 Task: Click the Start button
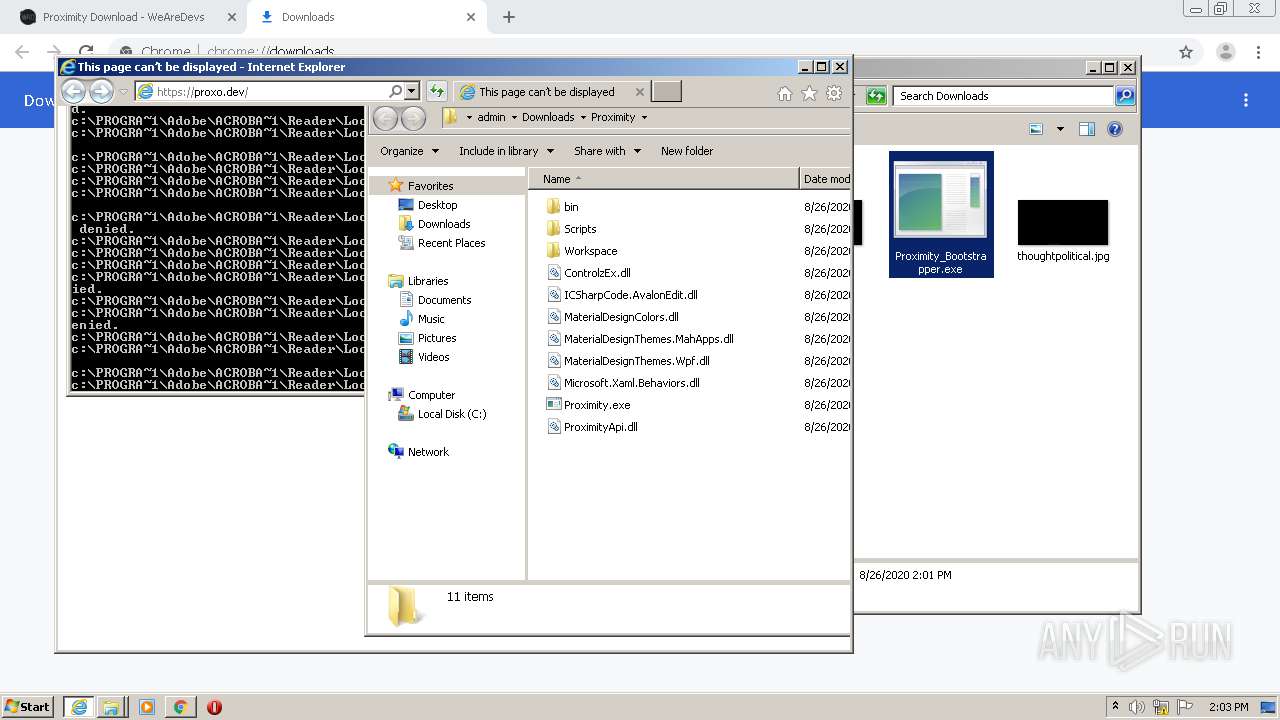pyautogui.click(x=28, y=707)
